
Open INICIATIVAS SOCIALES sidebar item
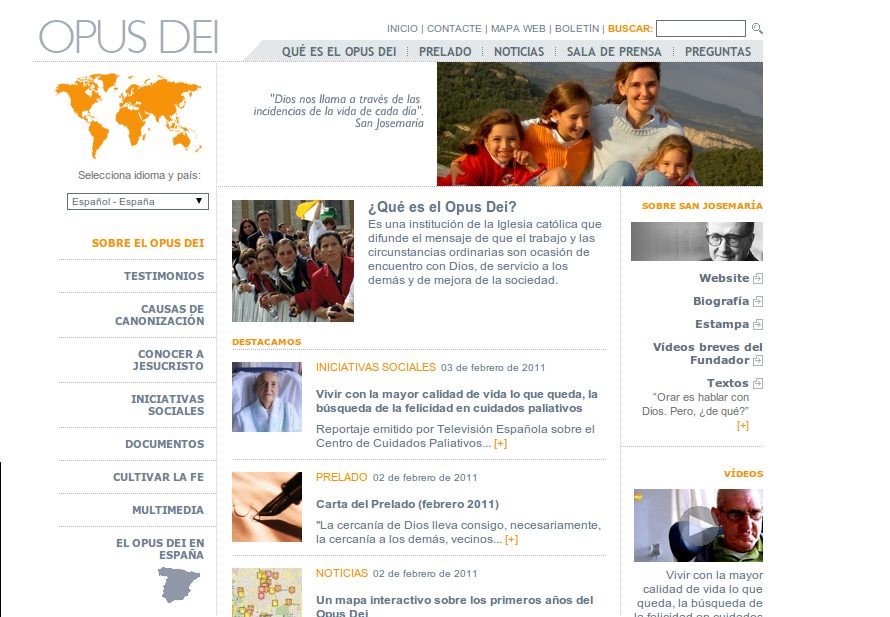[167, 405]
